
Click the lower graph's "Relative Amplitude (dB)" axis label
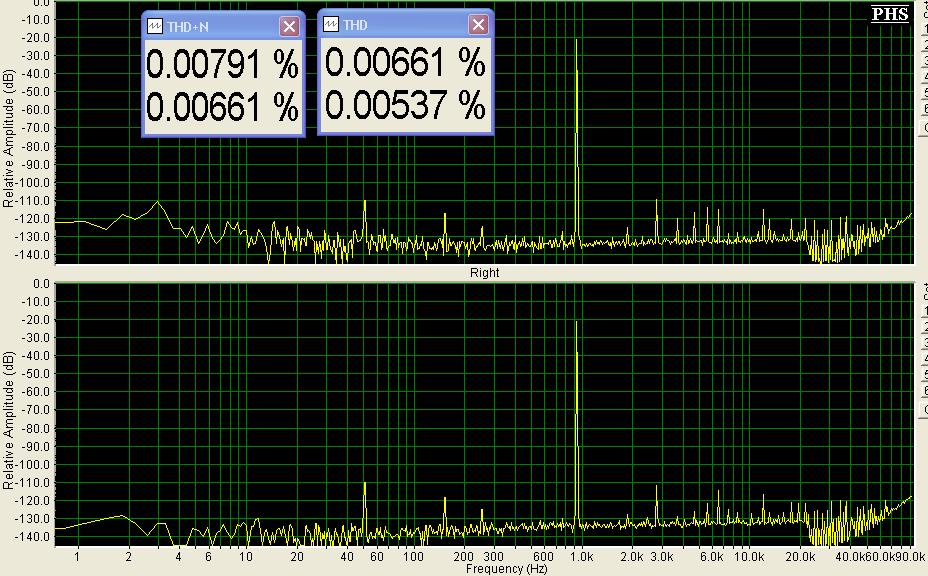coord(8,420)
